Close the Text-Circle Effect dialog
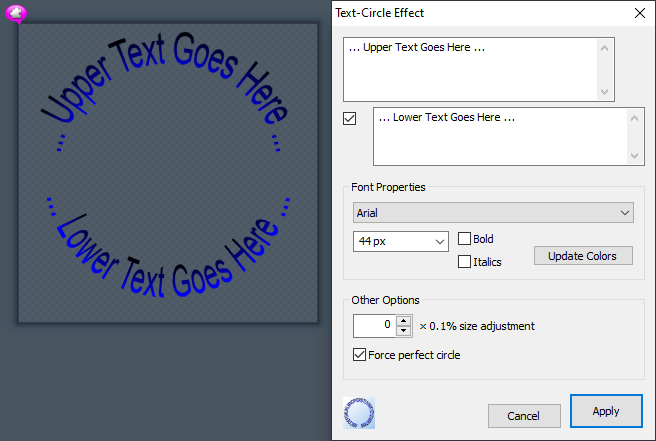The image size is (656, 441). [x=639, y=13]
